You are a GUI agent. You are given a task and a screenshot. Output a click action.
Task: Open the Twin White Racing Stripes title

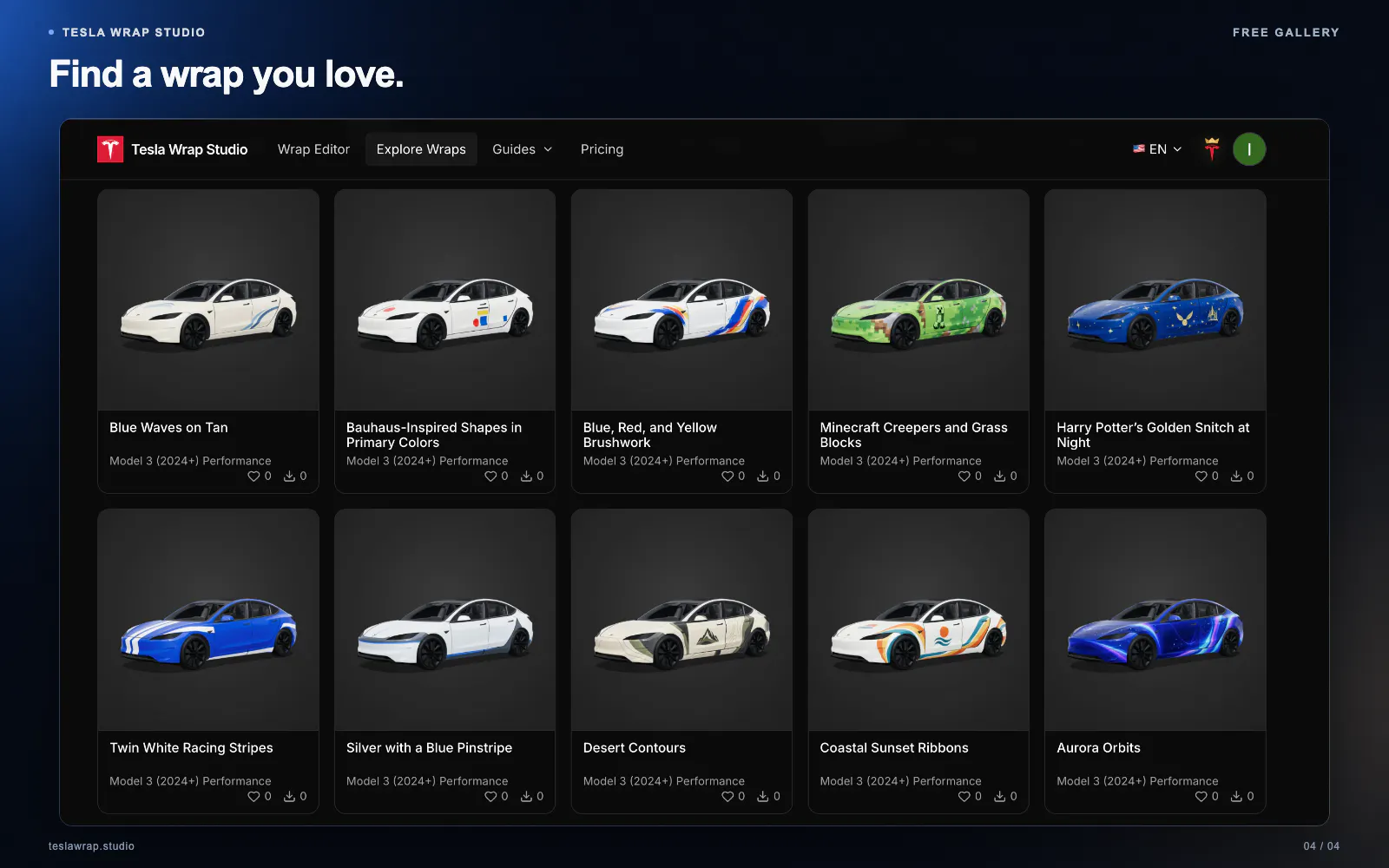(191, 748)
